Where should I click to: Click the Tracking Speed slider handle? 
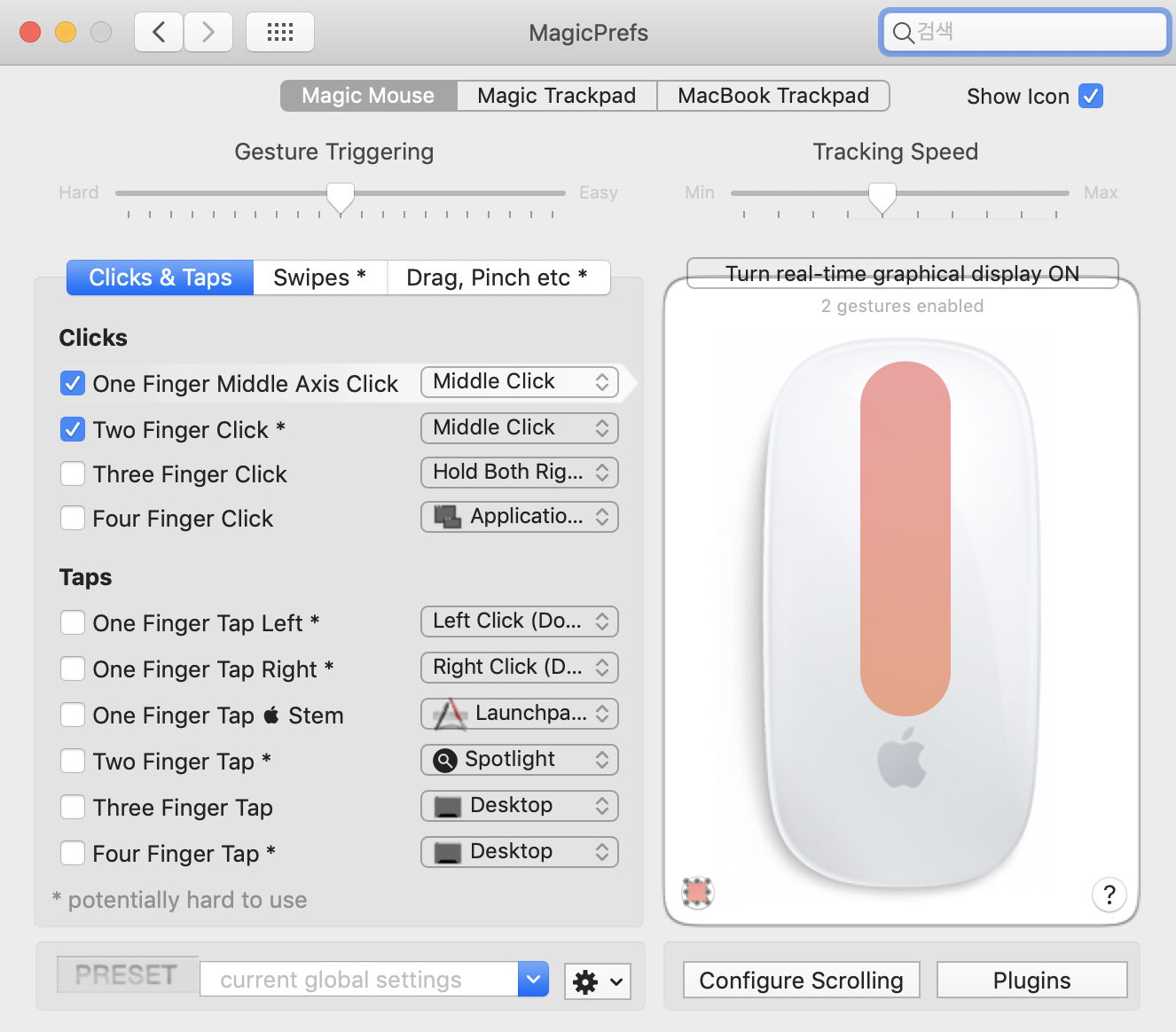point(882,197)
